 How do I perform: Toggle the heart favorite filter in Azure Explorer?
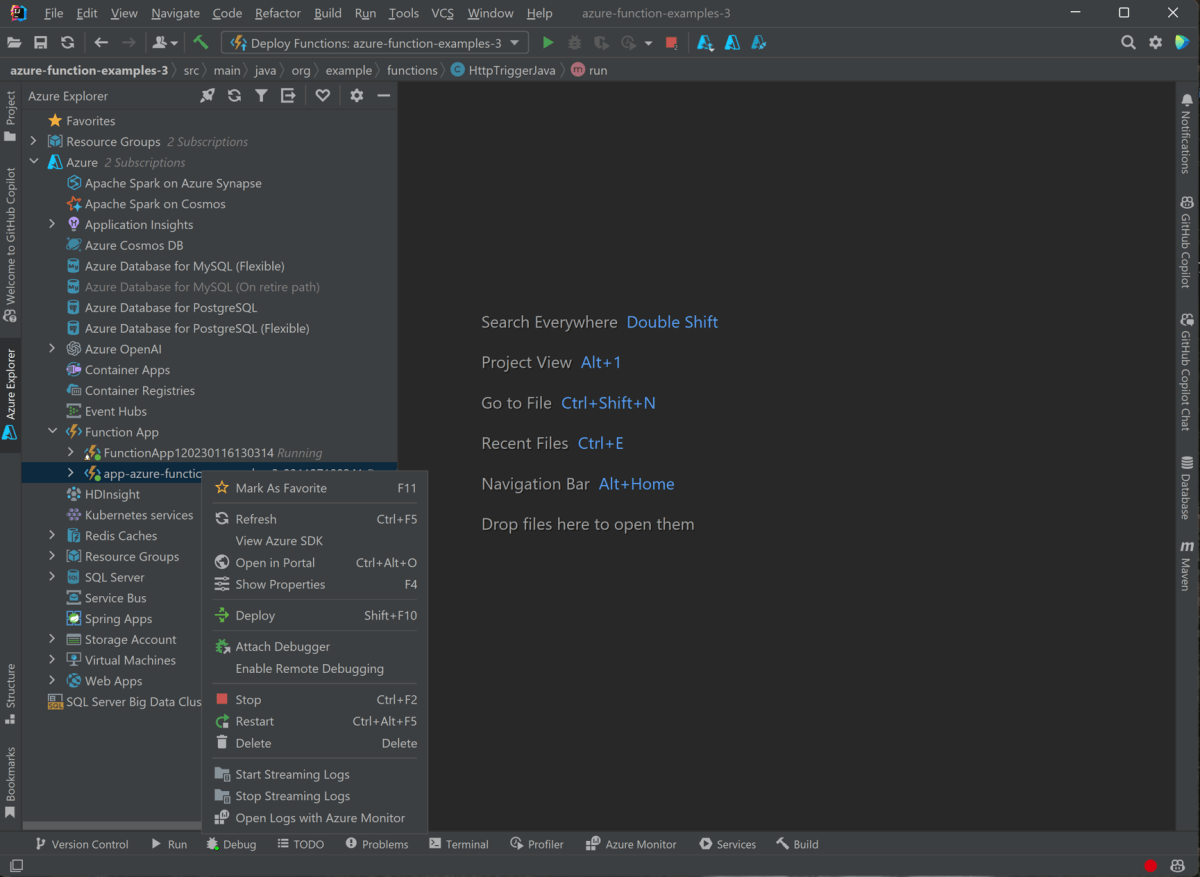click(x=322, y=95)
